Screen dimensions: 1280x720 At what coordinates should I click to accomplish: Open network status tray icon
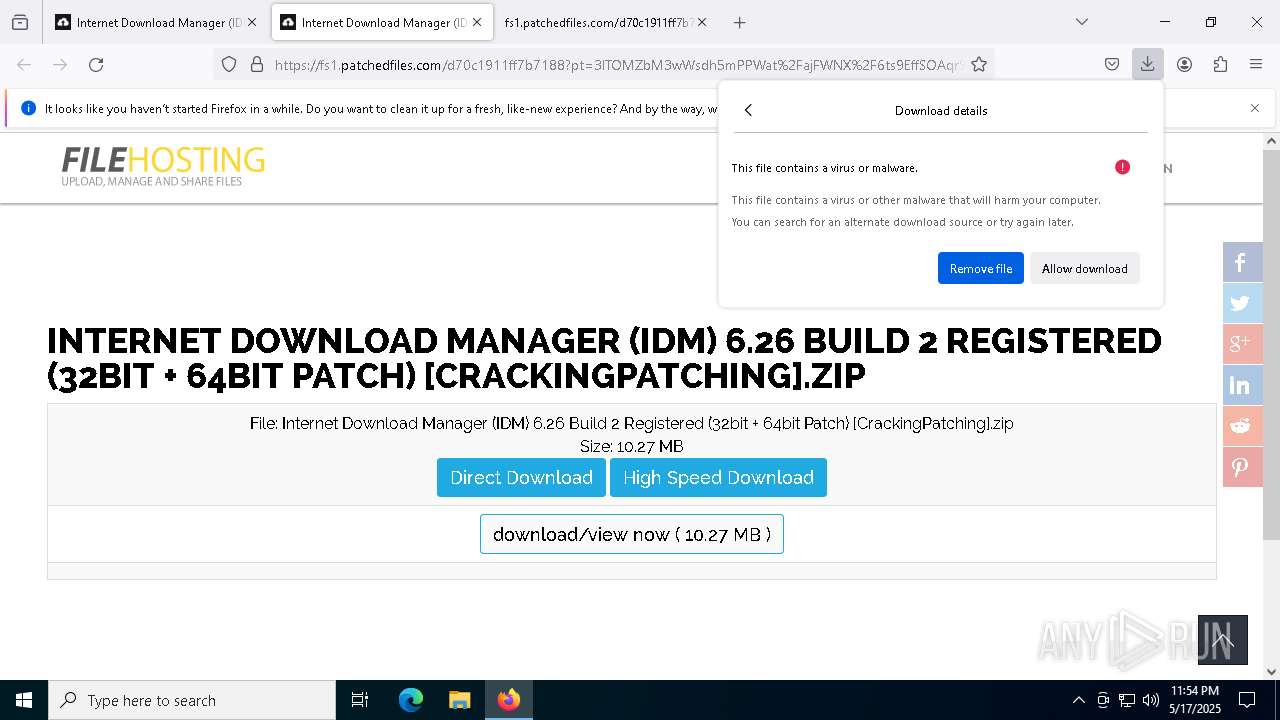1127,700
